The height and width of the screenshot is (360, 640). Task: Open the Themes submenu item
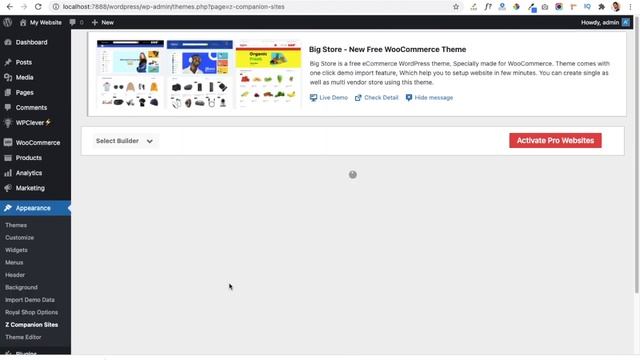pyautogui.click(x=16, y=225)
